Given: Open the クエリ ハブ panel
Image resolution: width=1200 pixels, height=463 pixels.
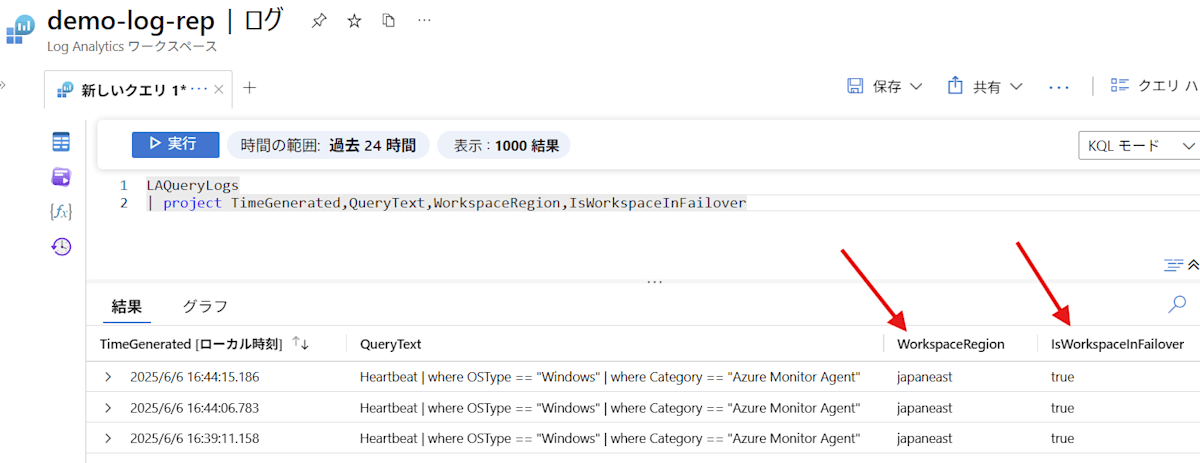Looking at the screenshot, I should point(1155,87).
